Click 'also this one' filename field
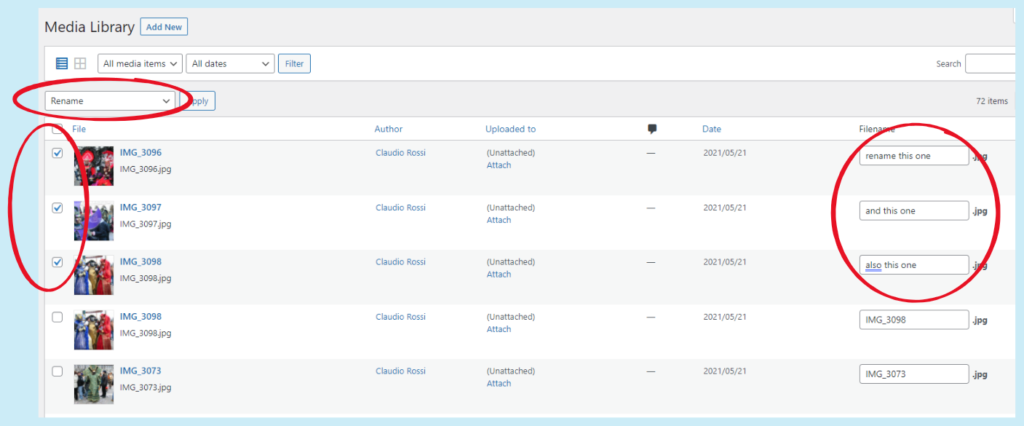Screen dimensions: 1024x426 pos(914,265)
